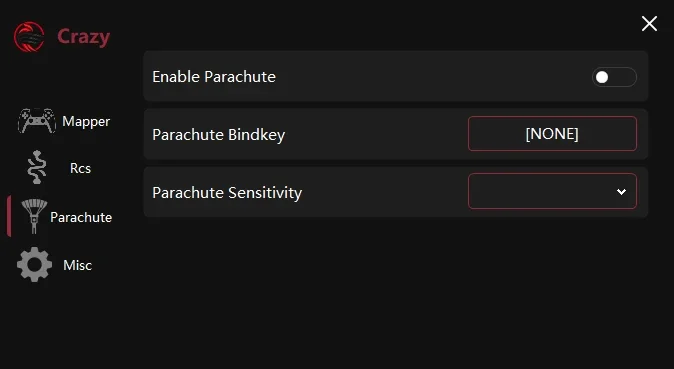Image resolution: width=674 pixels, height=369 pixels.
Task: Click the Rcs recoil squiggle icon
Action: (37, 167)
